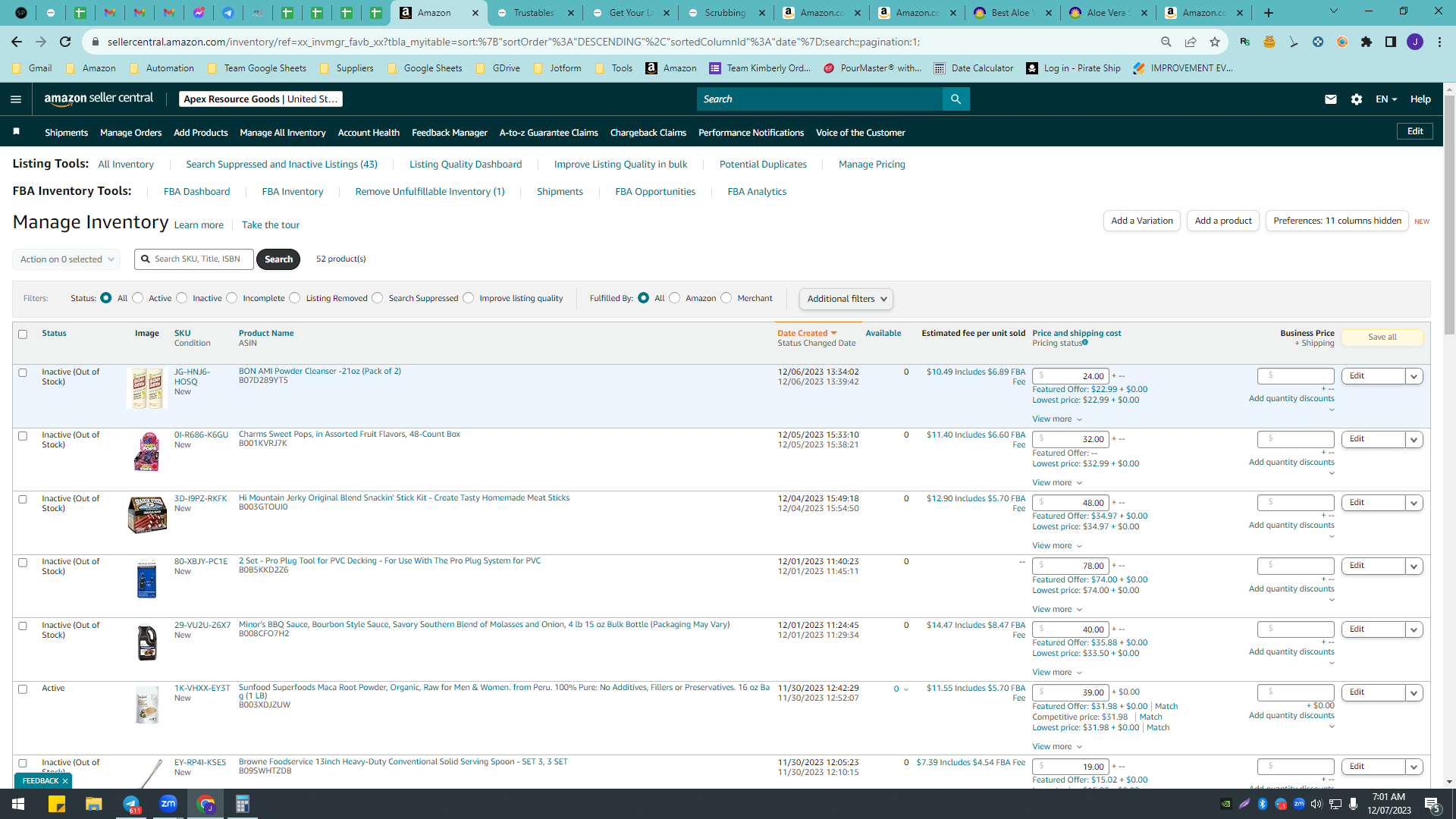Screen dimensions: 1456x819
Task: Open Voice of the Customer menu item
Action: pyautogui.click(x=861, y=133)
